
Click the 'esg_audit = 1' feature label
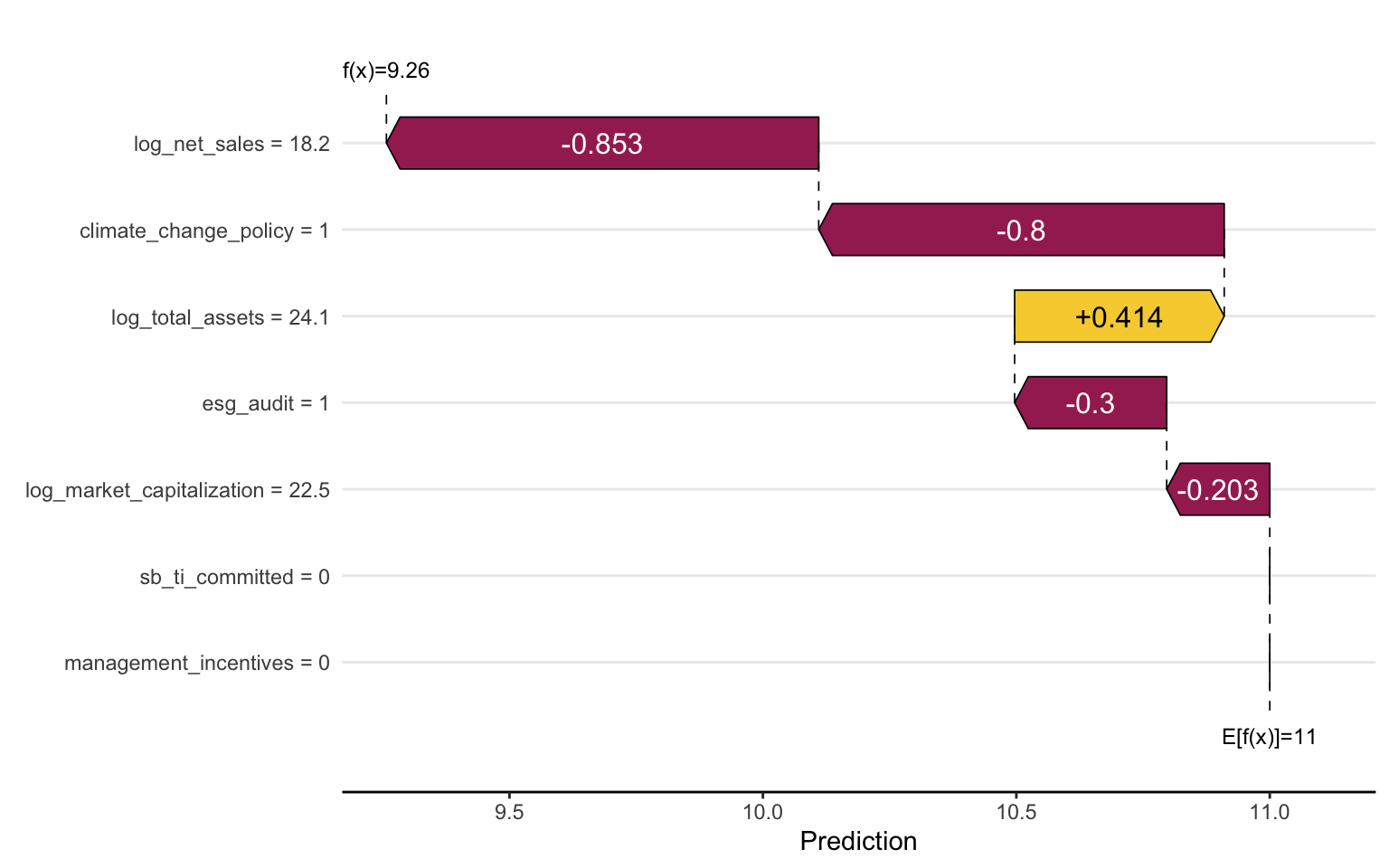(266, 403)
